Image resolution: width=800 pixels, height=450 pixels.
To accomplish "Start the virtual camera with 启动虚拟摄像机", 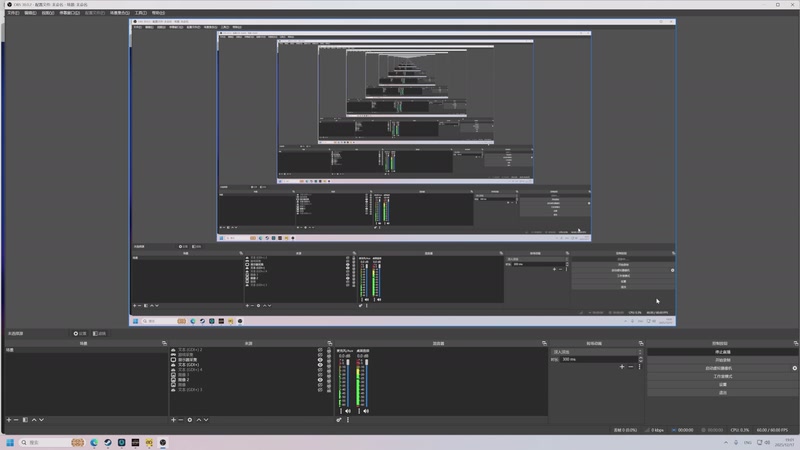I will (x=718, y=368).
